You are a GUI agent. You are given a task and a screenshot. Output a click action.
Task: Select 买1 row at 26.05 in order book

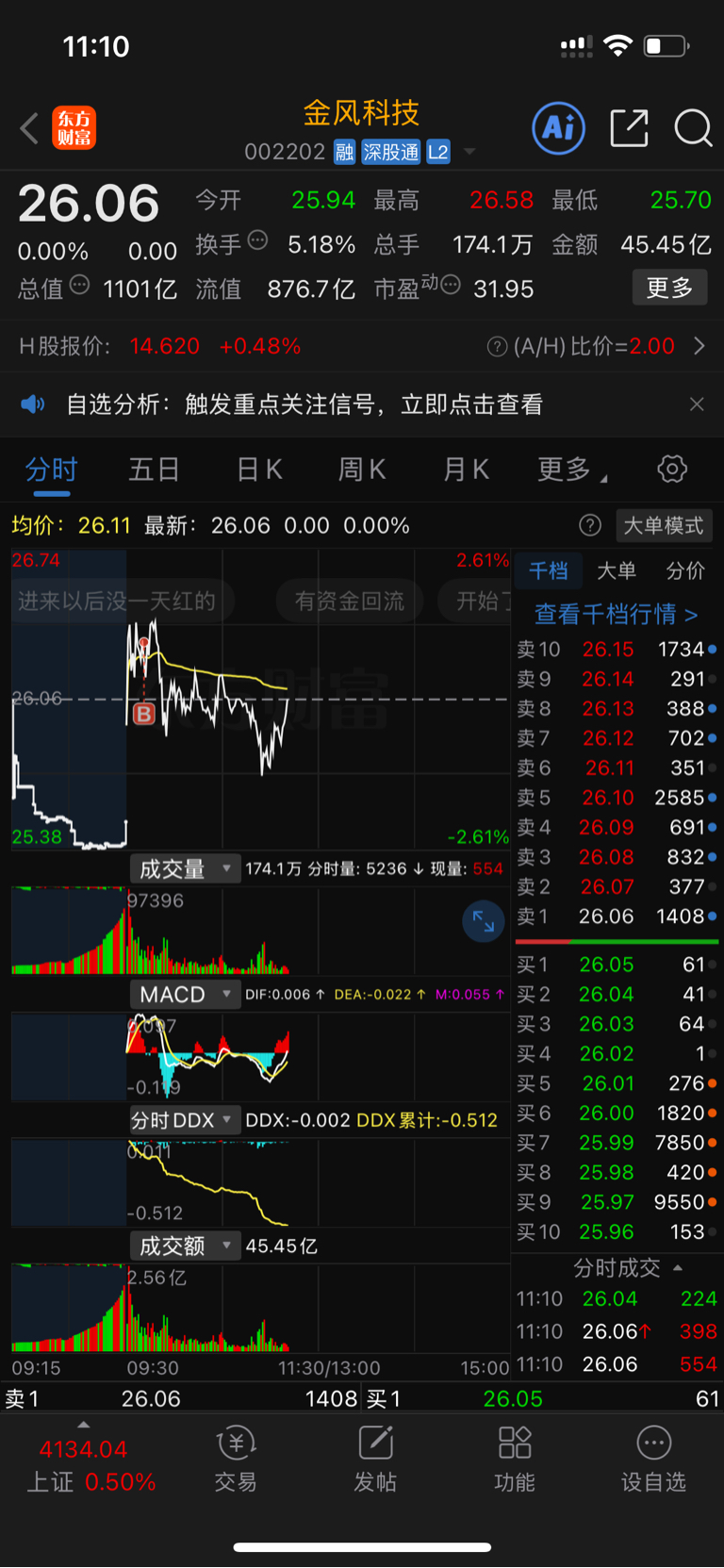[617, 965]
